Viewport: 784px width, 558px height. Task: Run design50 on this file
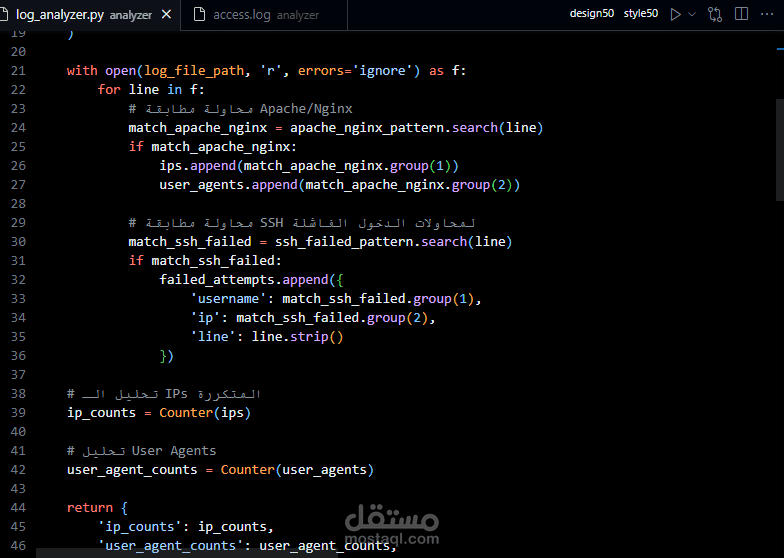[592, 14]
